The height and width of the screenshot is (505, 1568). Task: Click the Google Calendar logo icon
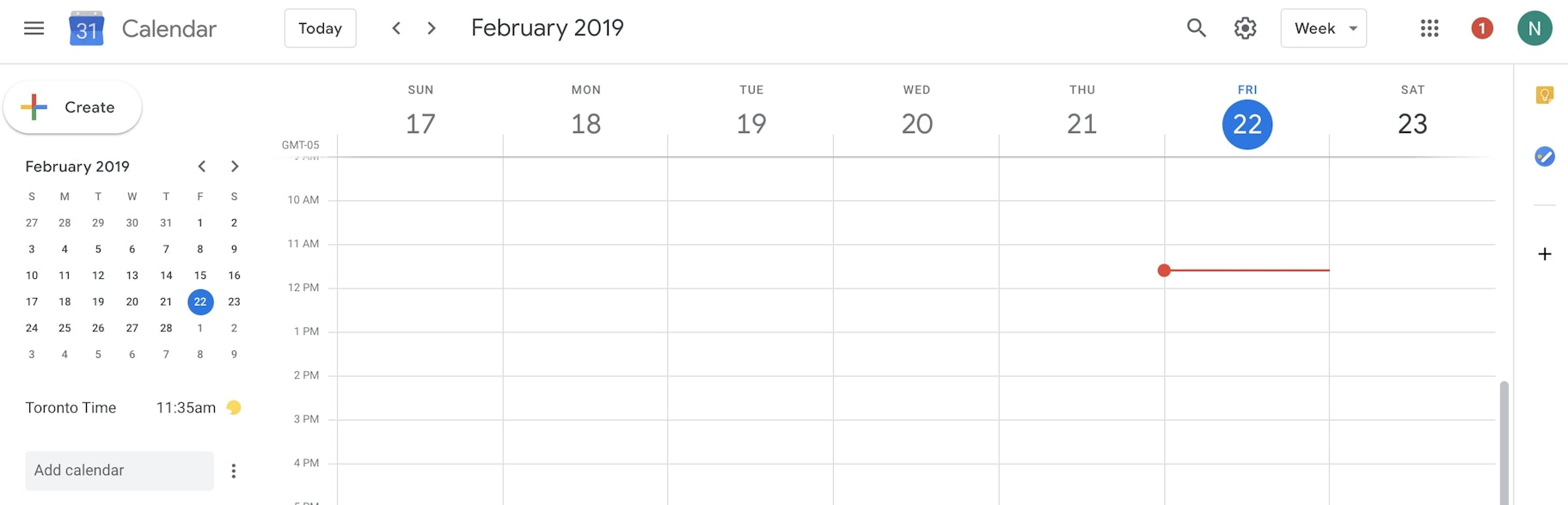click(86, 28)
